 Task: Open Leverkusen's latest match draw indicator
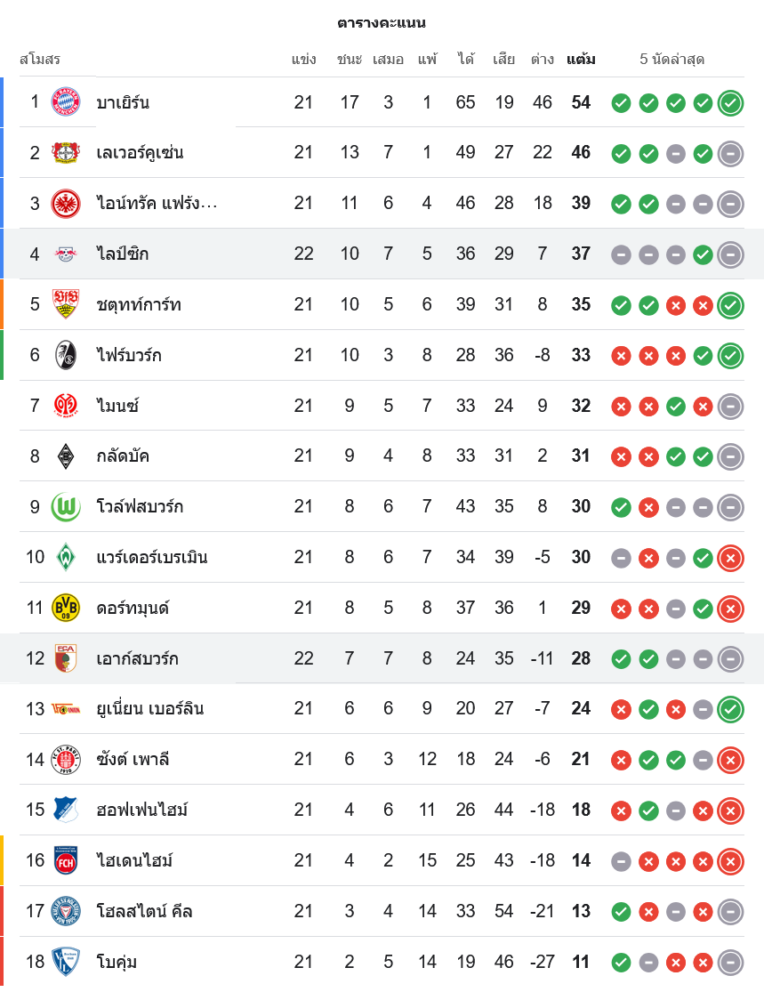point(730,153)
